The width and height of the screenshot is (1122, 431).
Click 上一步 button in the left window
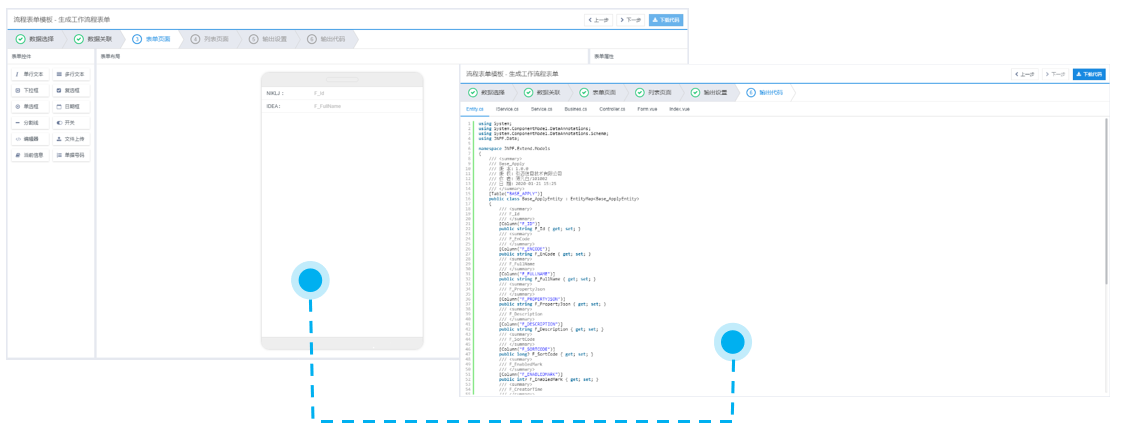[598, 19]
